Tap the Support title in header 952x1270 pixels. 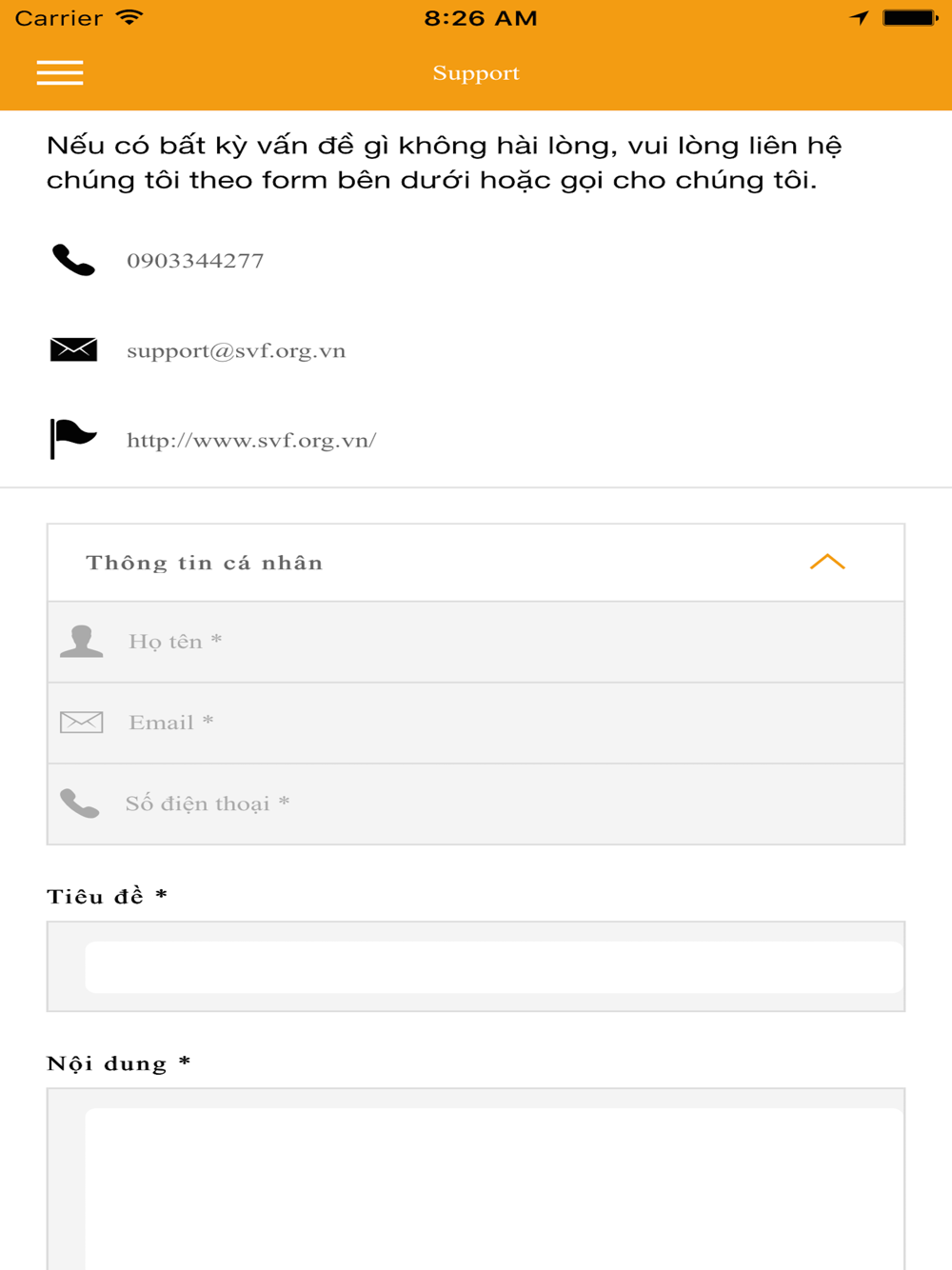[x=476, y=73]
